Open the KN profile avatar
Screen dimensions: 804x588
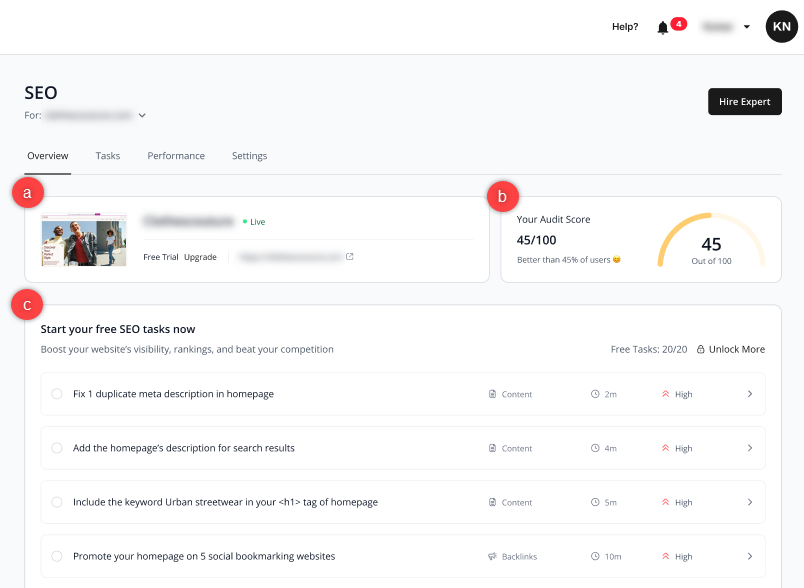[x=781, y=27]
